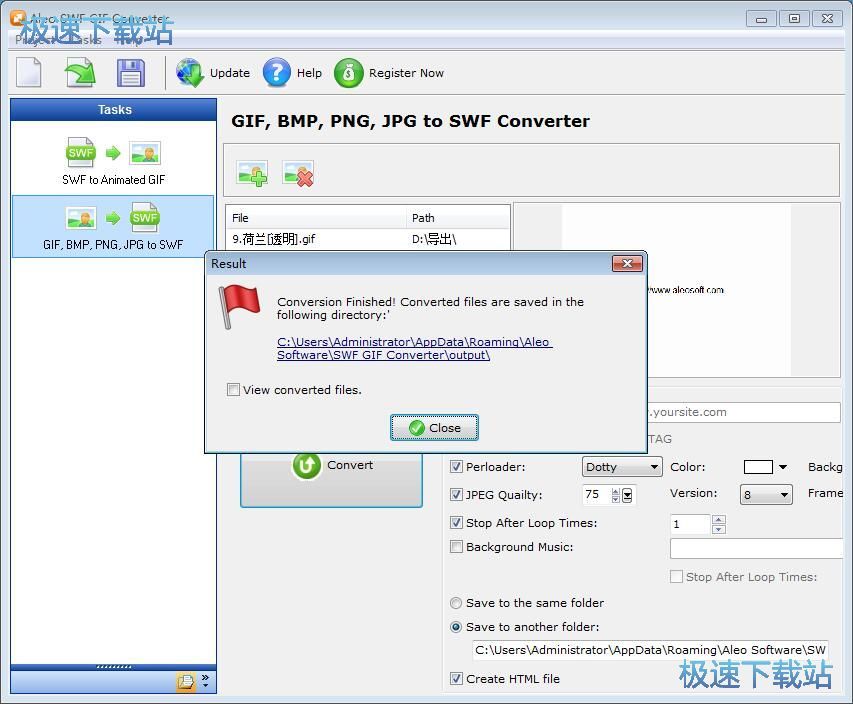Click the Add image file icon
The image size is (853, 704).
click(x=252, y=173)
